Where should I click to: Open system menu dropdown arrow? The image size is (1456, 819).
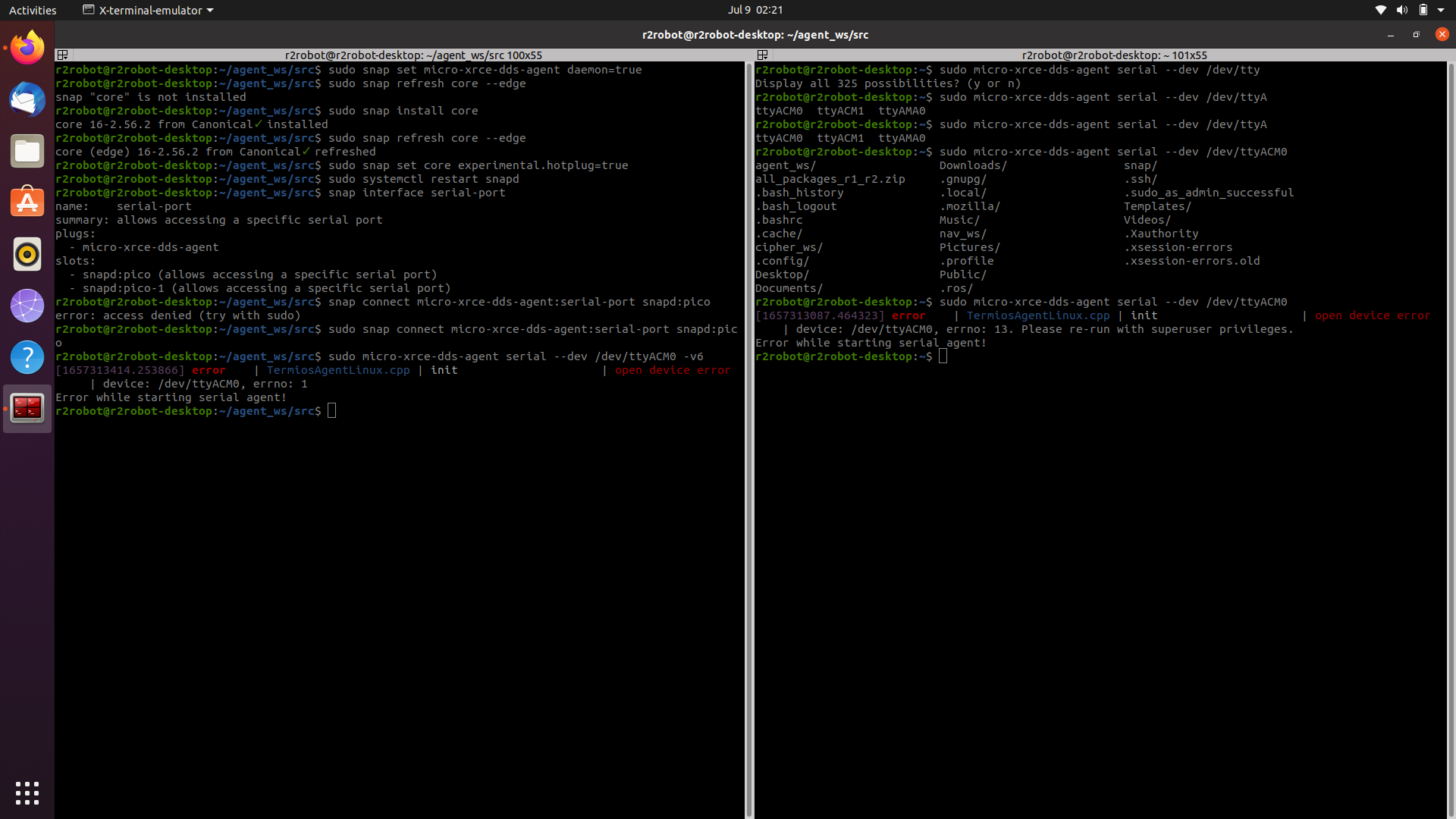[x=1441, y=10]
